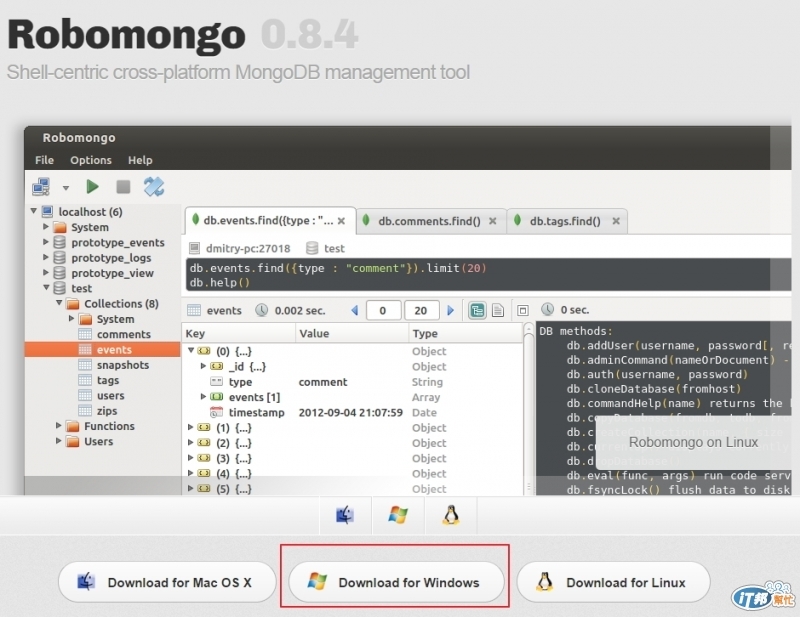The height and width of the screenshot is (617, 800).
Task: Close the db.tags.find() tab
Action: (x=616, y=221)
